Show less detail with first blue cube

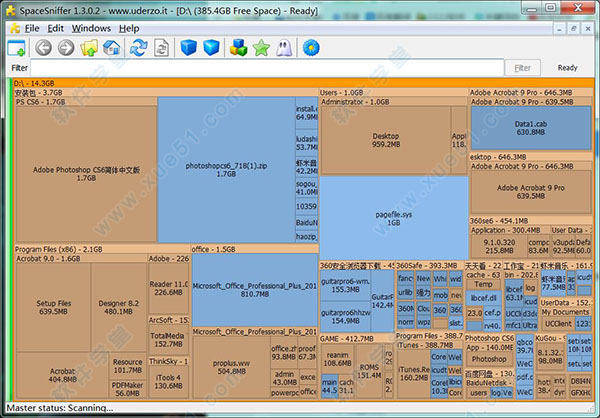point(188,48)
